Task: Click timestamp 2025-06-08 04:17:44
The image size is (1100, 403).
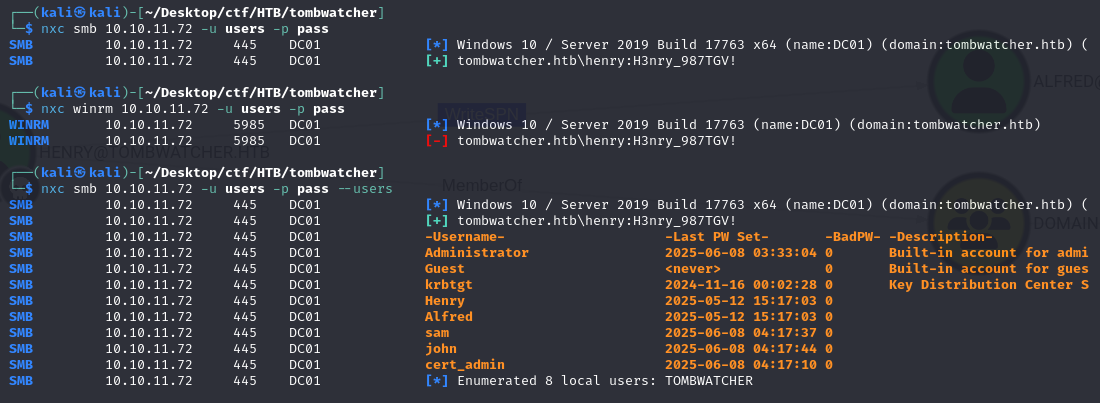Action: (x=741, y=349)
